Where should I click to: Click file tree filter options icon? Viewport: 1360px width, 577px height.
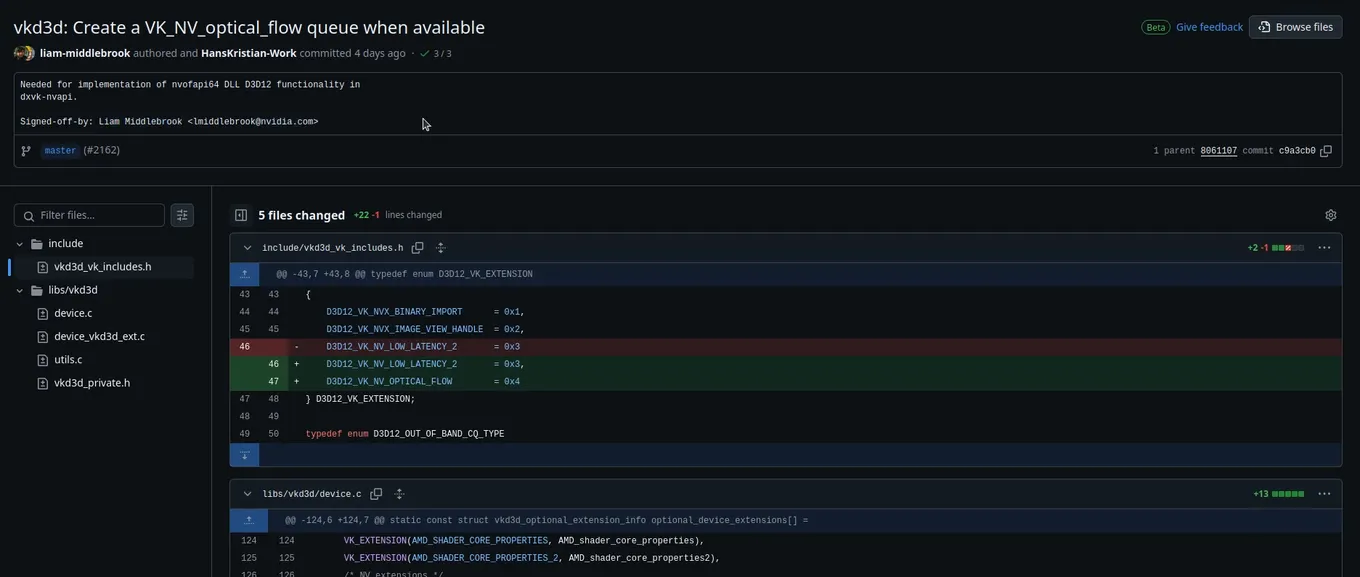pyautogui.click(x=182, y=215)
